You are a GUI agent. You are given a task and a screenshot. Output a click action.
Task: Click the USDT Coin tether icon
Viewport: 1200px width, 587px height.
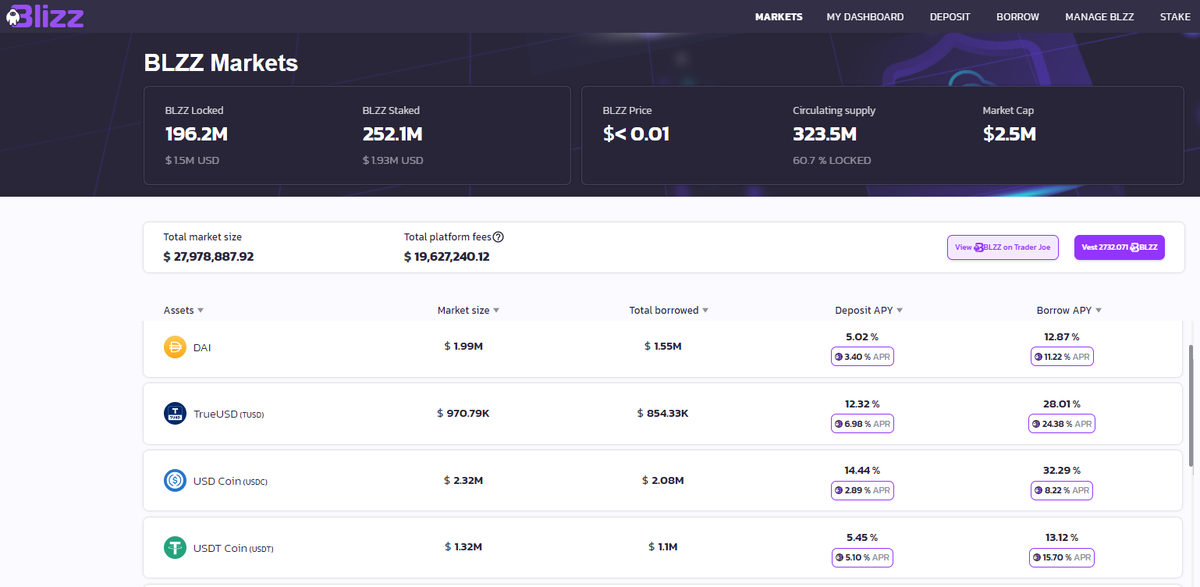(x=175, y=547)
